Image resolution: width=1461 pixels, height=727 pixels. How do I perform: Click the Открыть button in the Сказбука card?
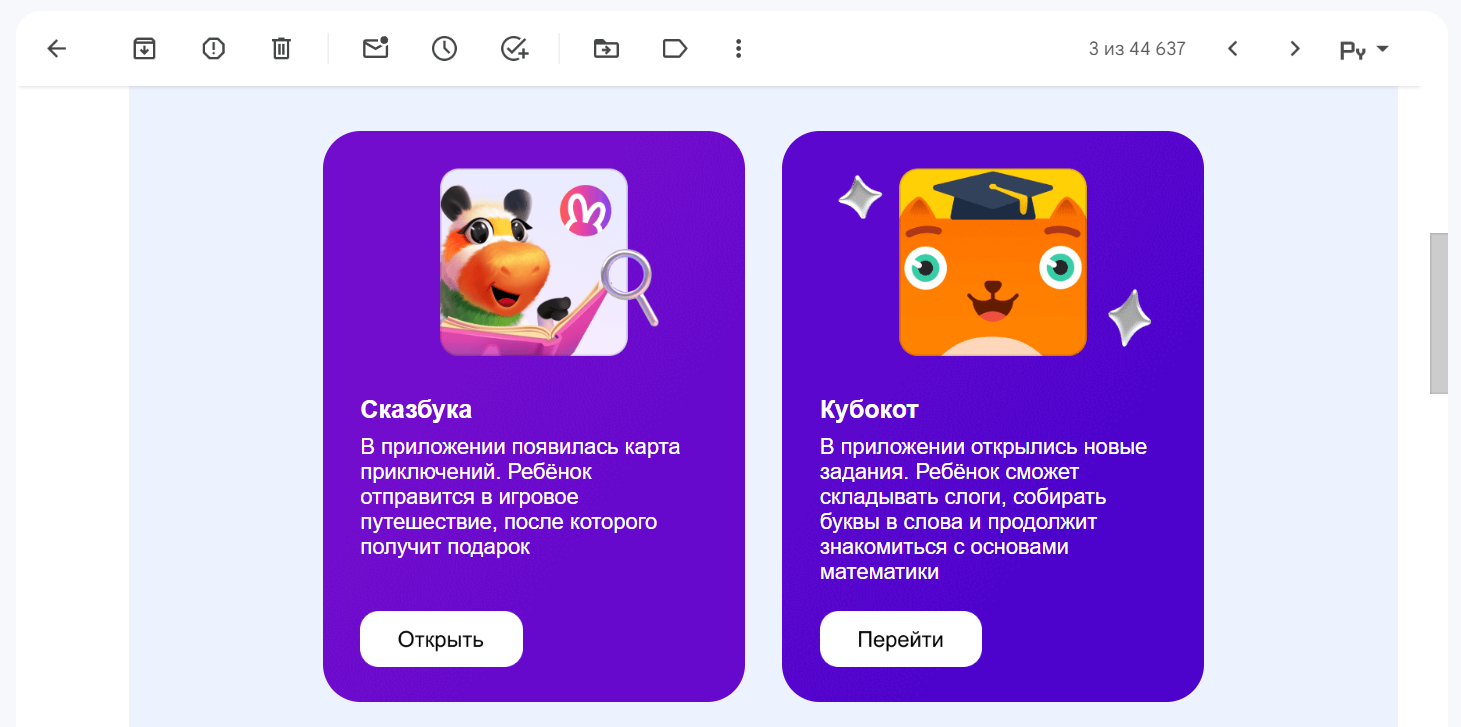[441, 639]
